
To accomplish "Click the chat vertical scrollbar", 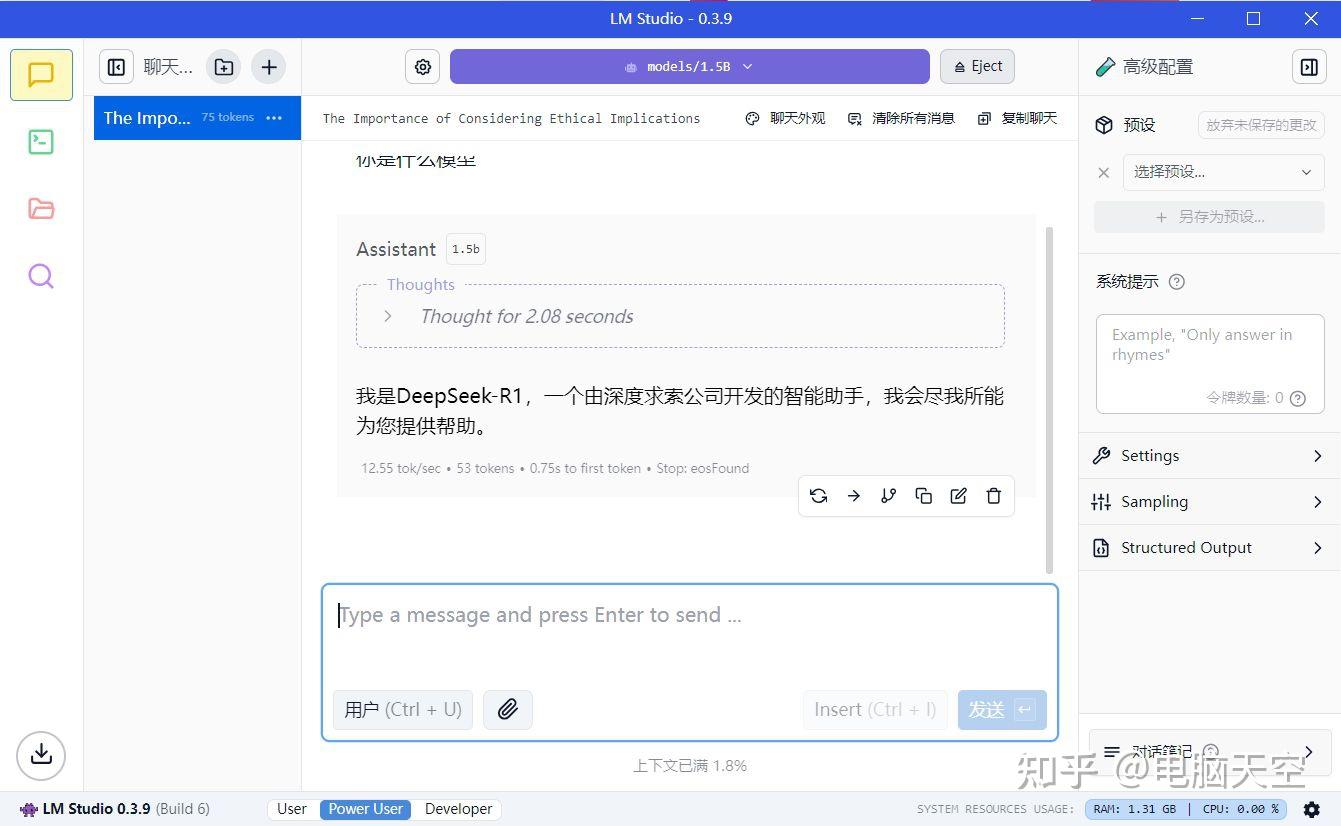I will (x=1049, y=400).
